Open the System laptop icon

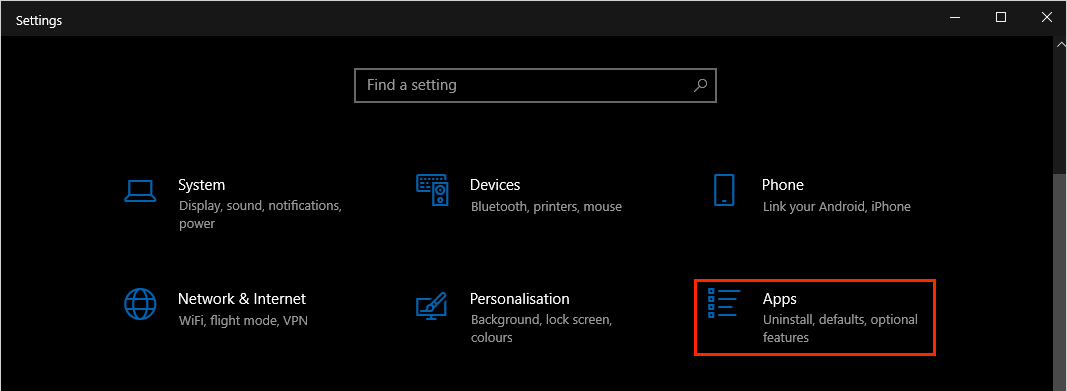point(141,190)
